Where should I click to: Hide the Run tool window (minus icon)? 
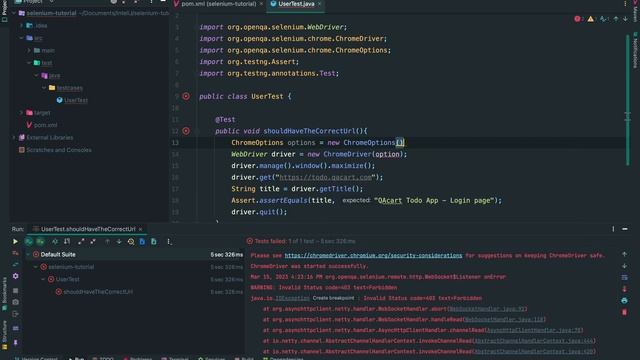[625, 229]
